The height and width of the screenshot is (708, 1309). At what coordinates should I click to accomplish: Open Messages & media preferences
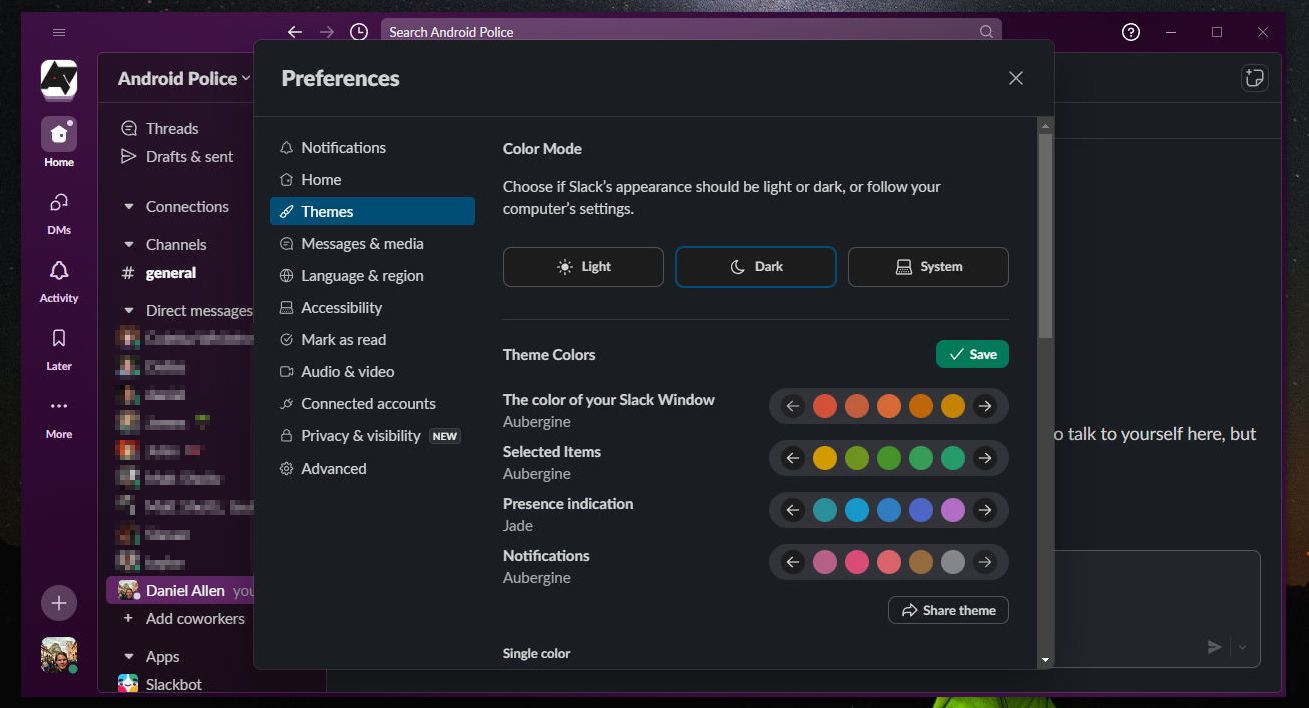372,243
